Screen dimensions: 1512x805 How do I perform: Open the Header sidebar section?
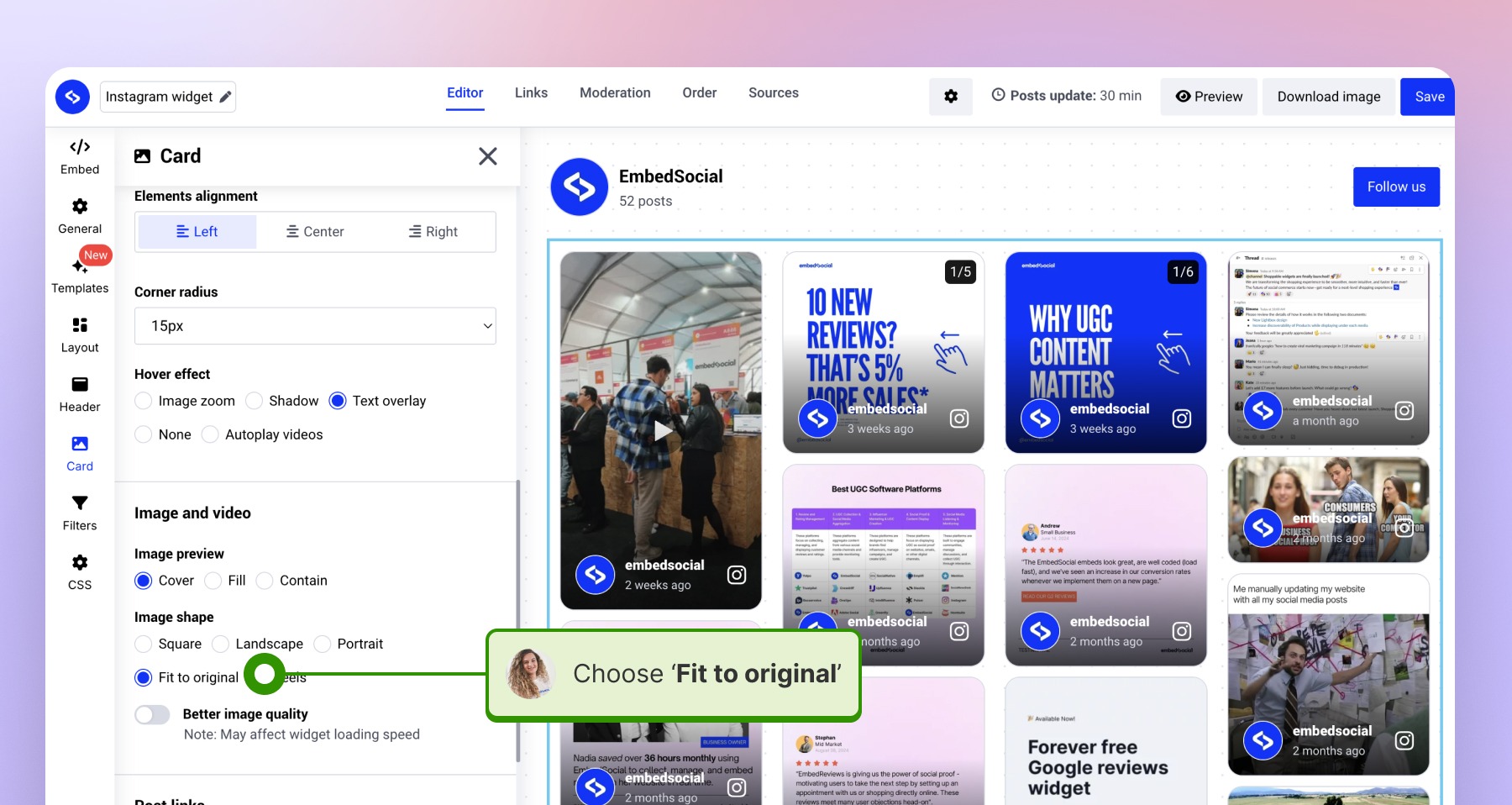coord(80,395)
